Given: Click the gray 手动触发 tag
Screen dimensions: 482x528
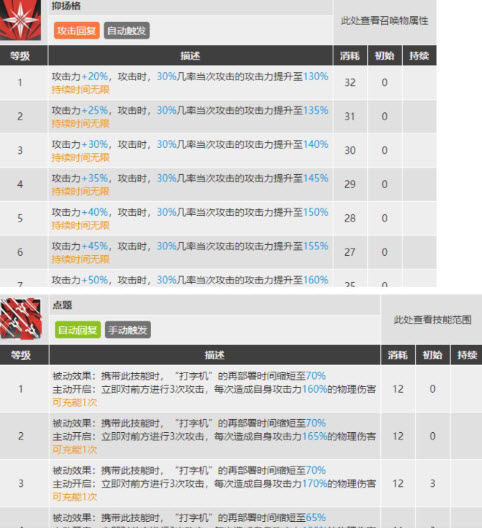Looking at the screenshot, I should (x=128, y=330).
